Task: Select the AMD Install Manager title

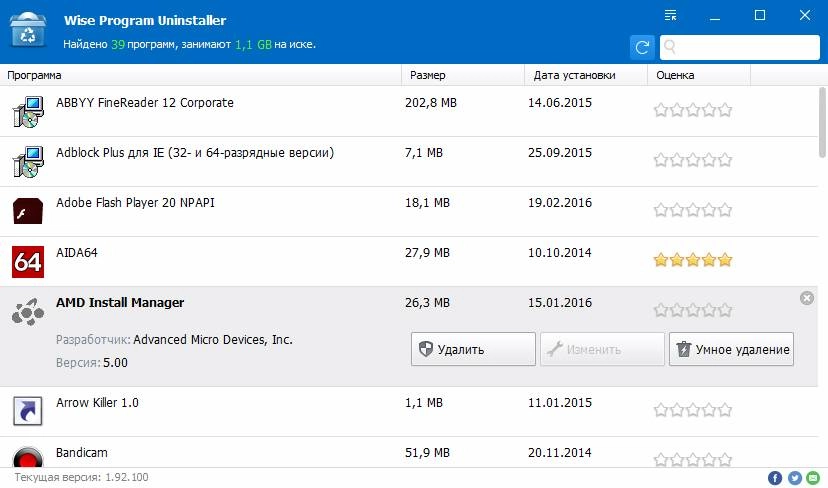Action: tap(120, 303)
